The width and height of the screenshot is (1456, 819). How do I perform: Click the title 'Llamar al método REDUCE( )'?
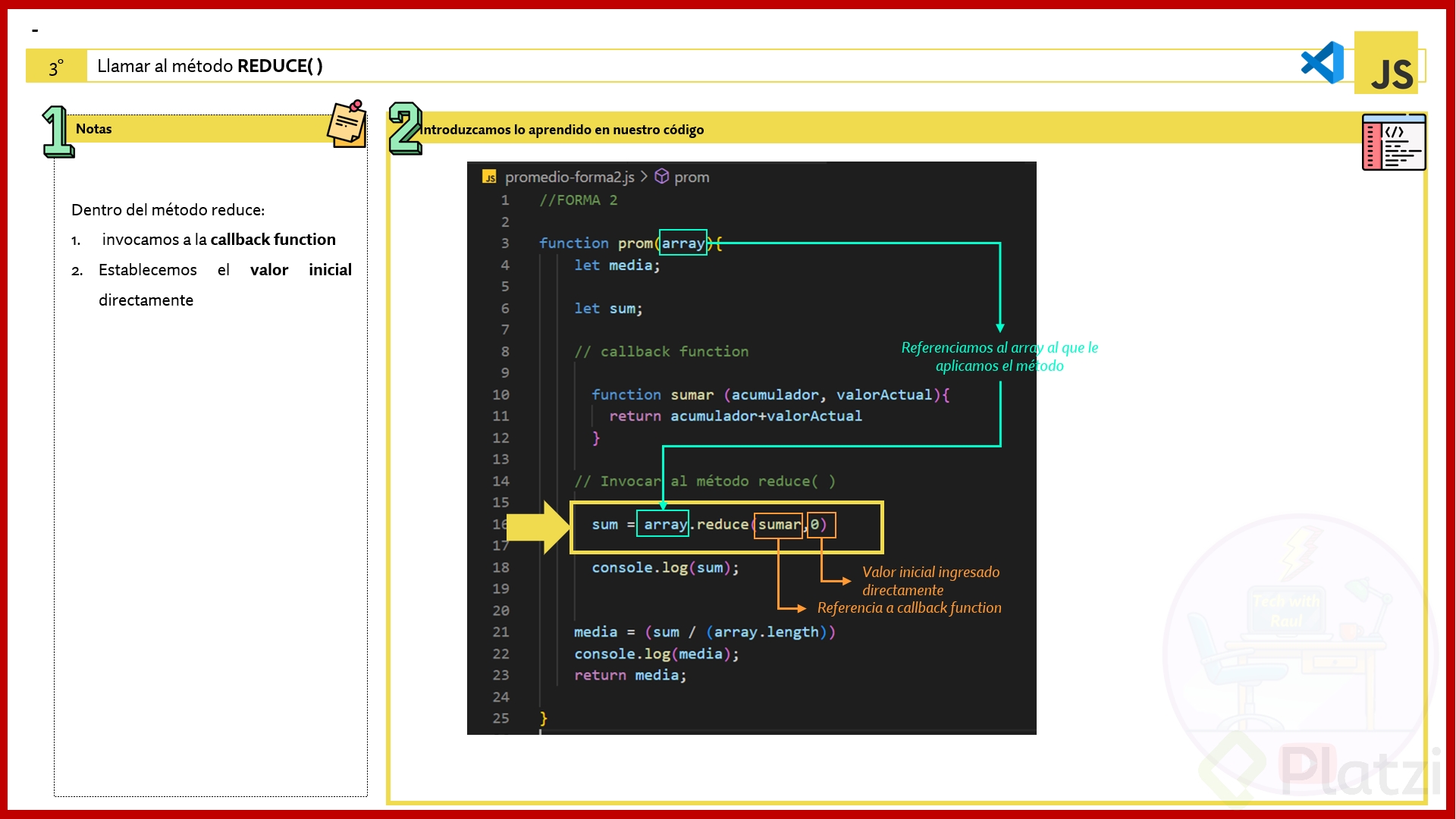210,66
